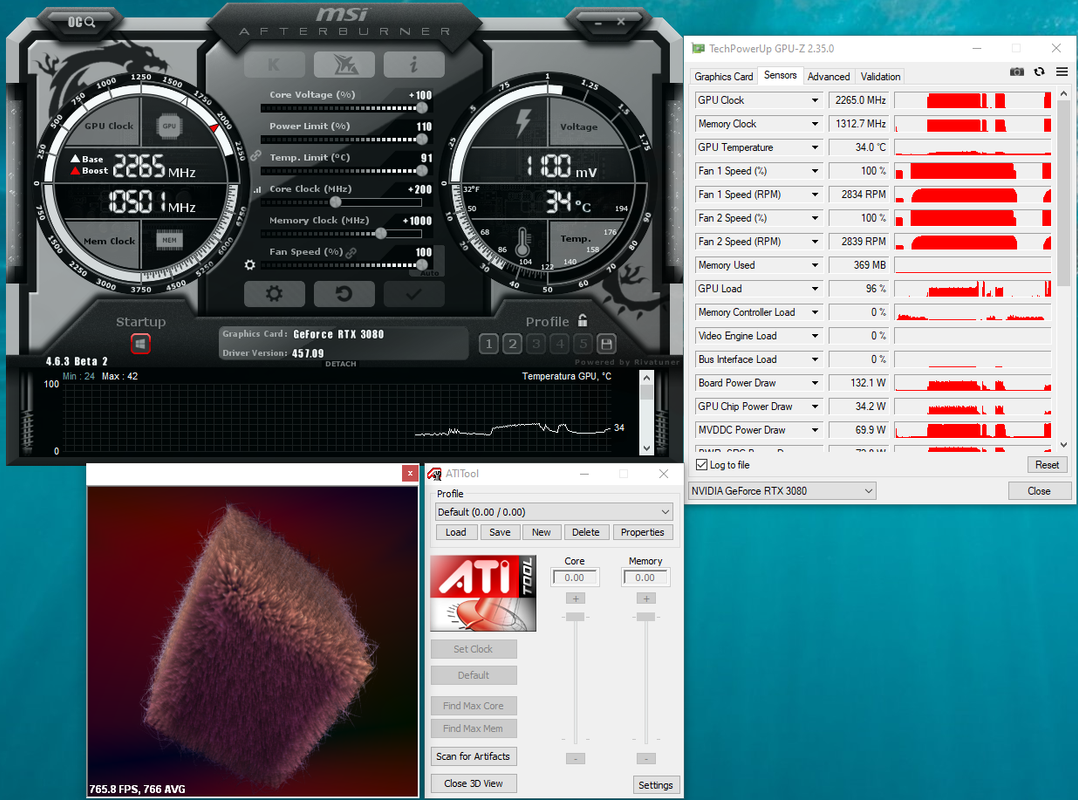Open profile Properties in ATITool
Image resolution: width=1078 pixels, height=800 pixels.
pos(642,532)
